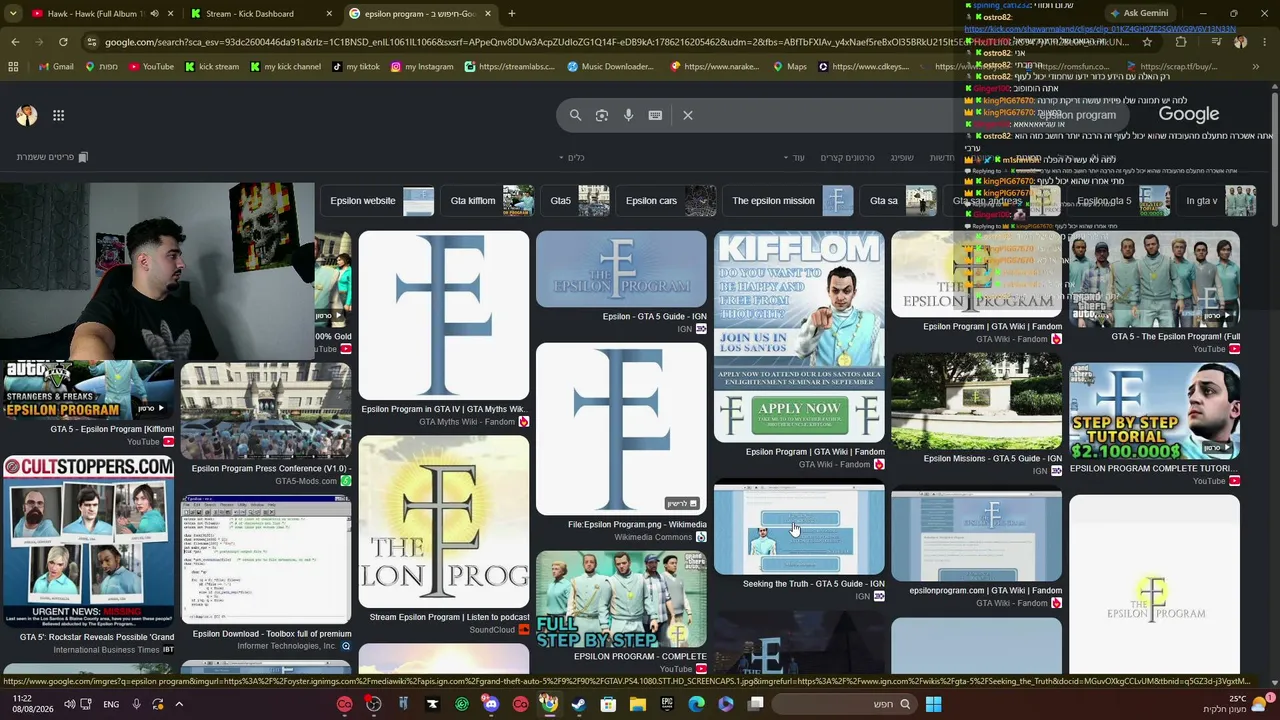Open the Windows Start menu
The height and width of the screenshot is (720, 1280).
pos(933,704)
